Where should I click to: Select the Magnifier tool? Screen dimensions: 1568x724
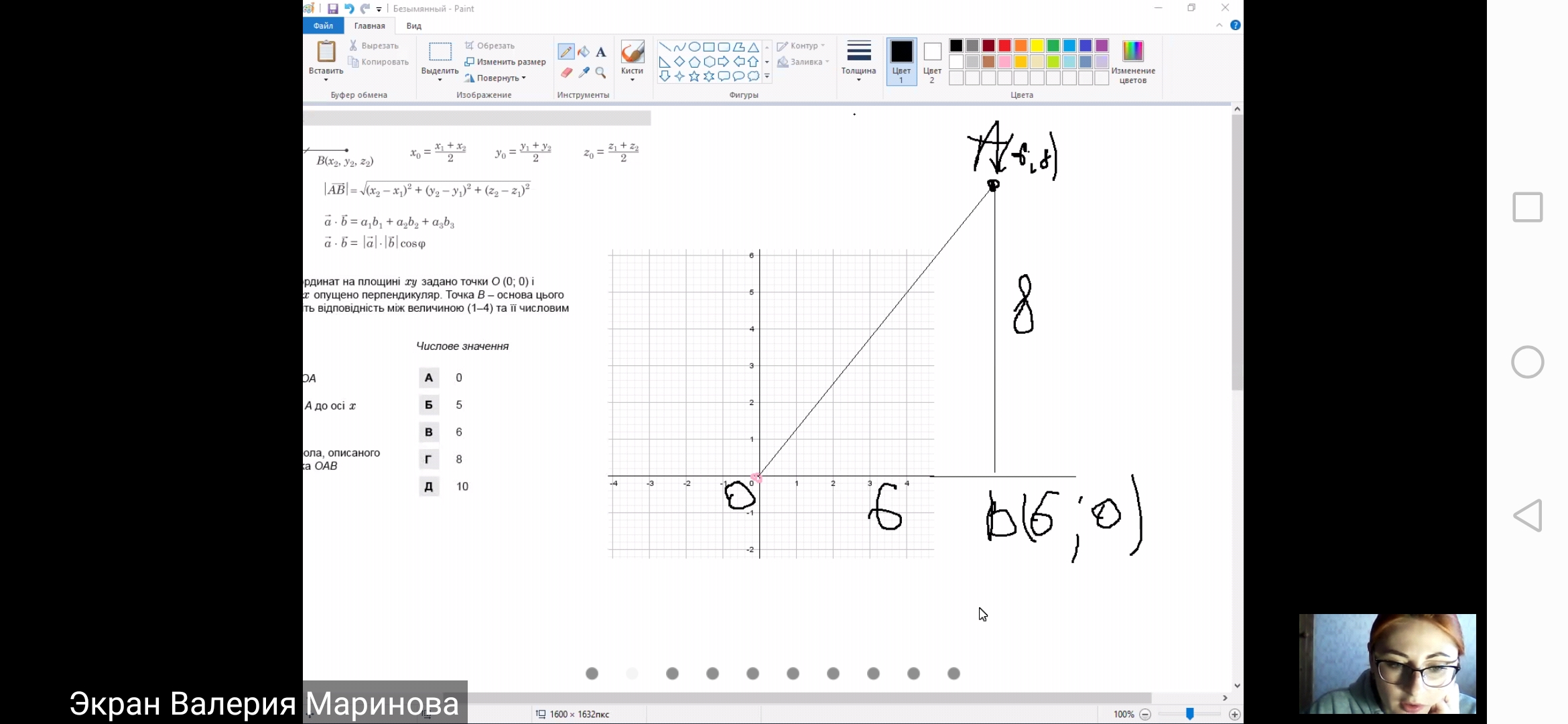tap(601, 72)
